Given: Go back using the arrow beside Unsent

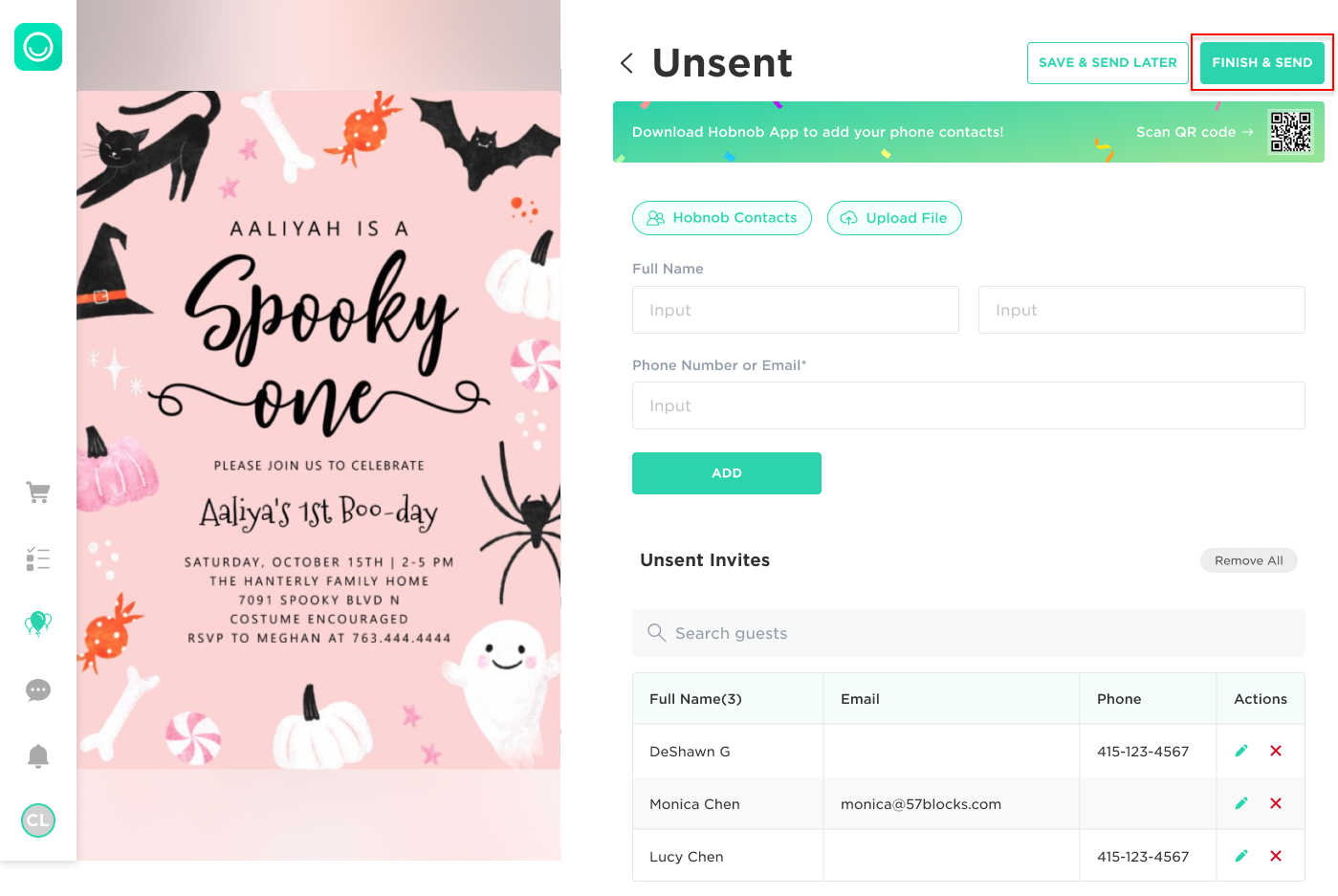Looking at the screenshot, I should (x=626, y=63).
